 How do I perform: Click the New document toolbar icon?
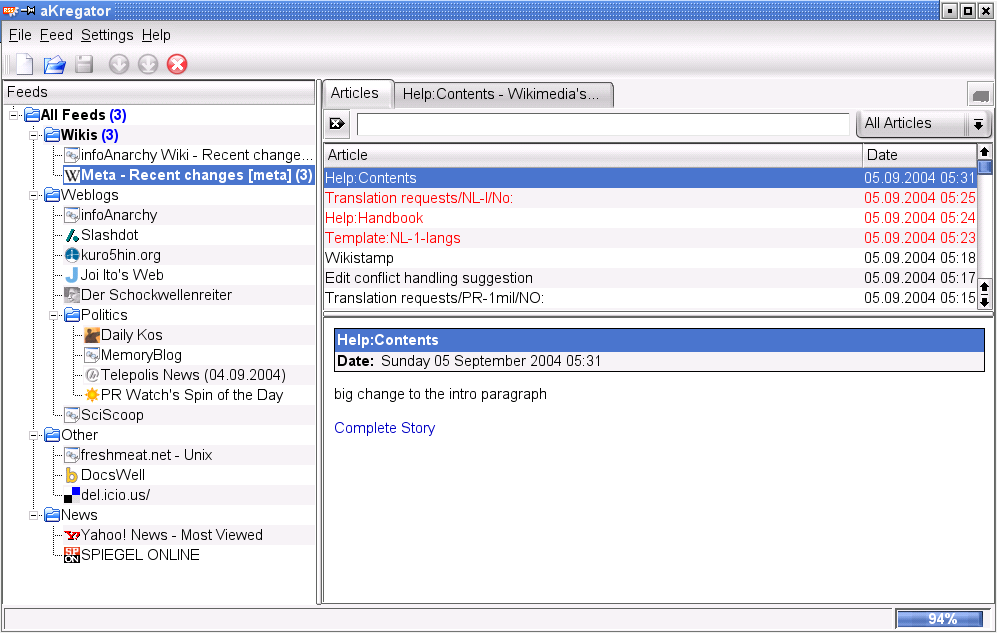25,64
